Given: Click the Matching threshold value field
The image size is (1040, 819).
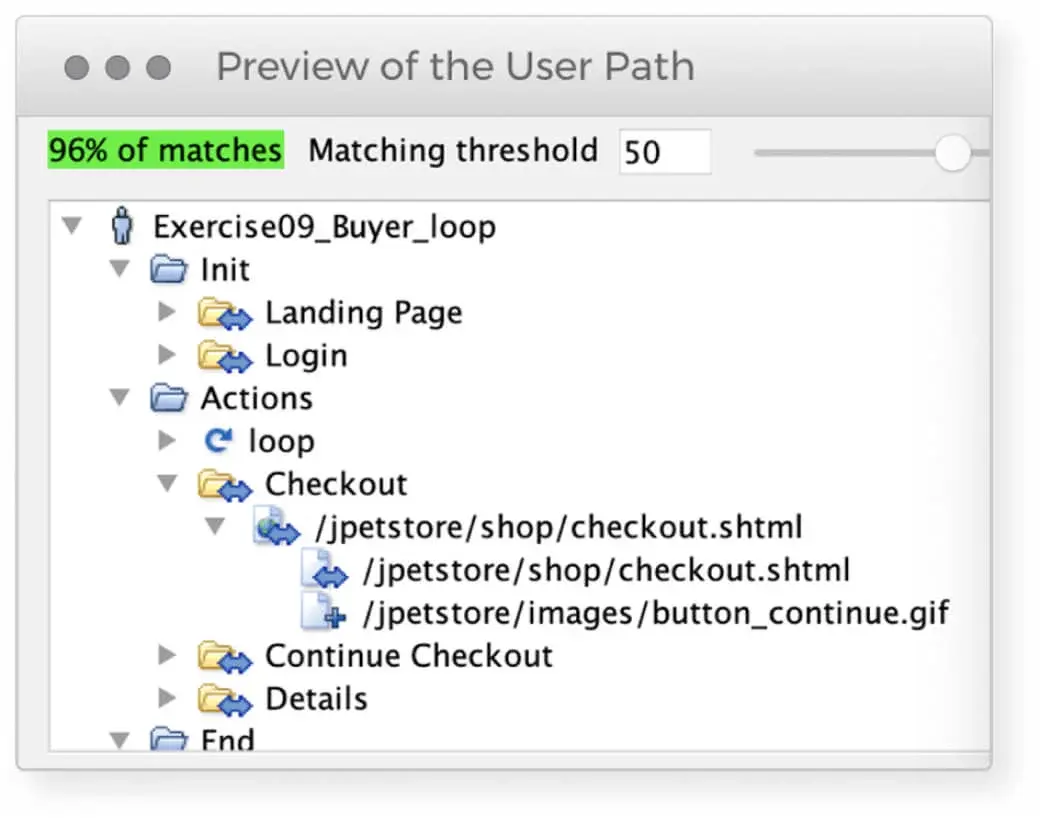Looking at the screenshot, I should click(664, 152).
